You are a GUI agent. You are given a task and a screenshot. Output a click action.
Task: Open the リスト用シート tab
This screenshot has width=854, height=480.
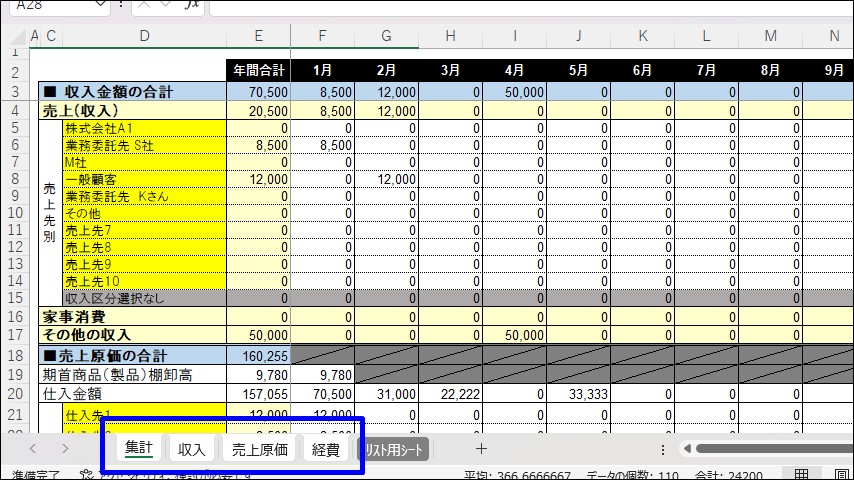click(394, 450)
